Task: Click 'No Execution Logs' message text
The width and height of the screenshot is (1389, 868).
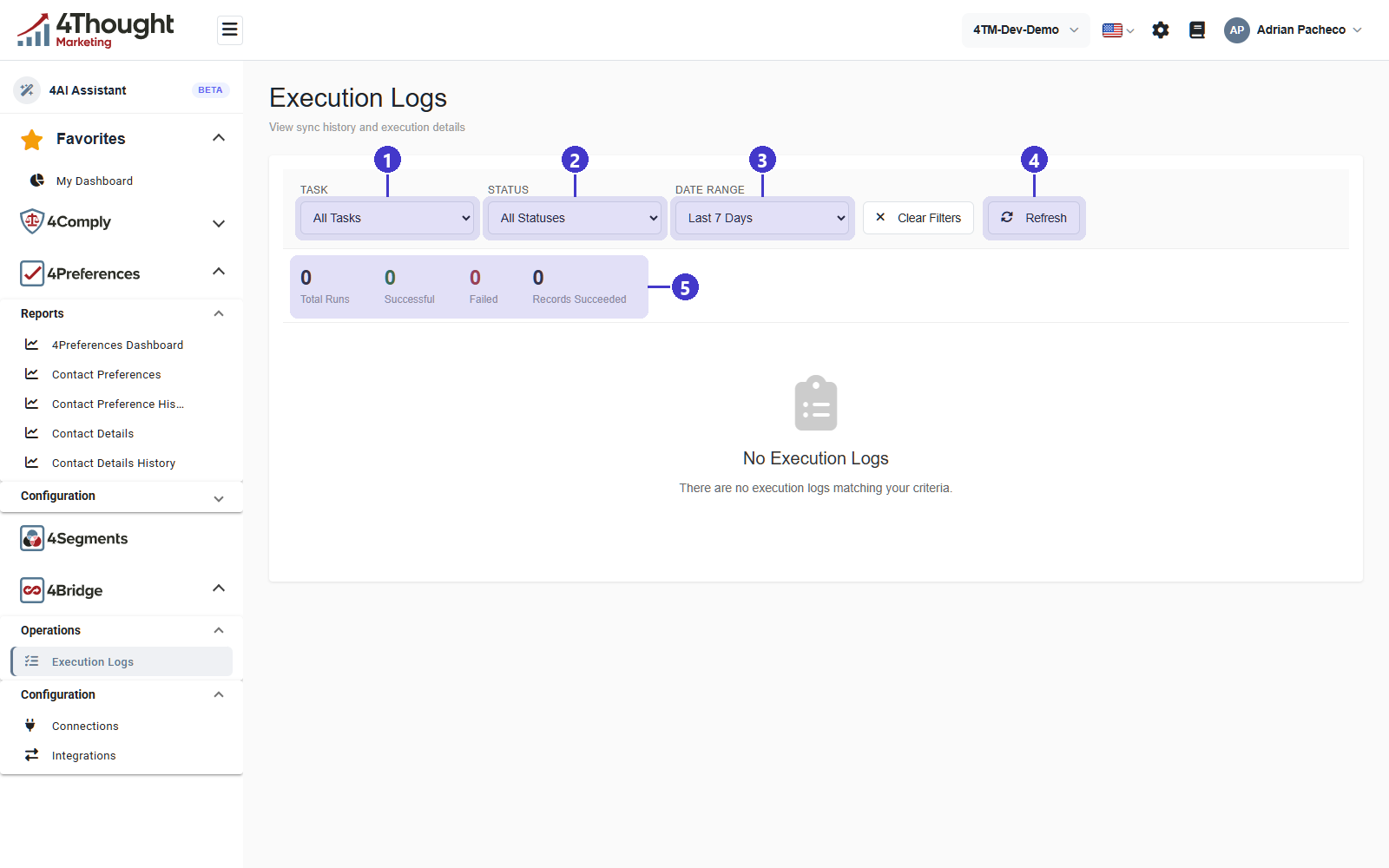Action: pyautogui.click(x=816, y=458)
